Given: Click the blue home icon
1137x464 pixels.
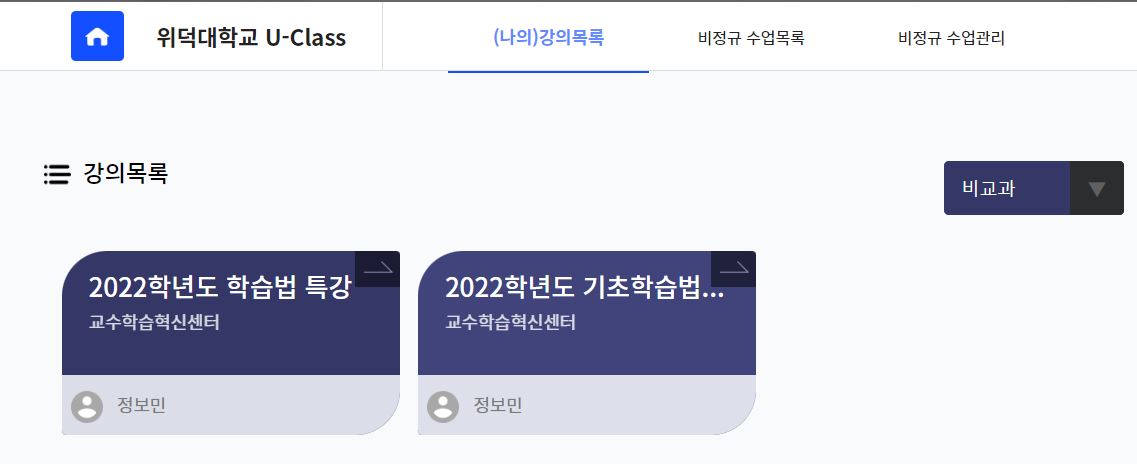Looking at the screenshot, I should [97, 36].
